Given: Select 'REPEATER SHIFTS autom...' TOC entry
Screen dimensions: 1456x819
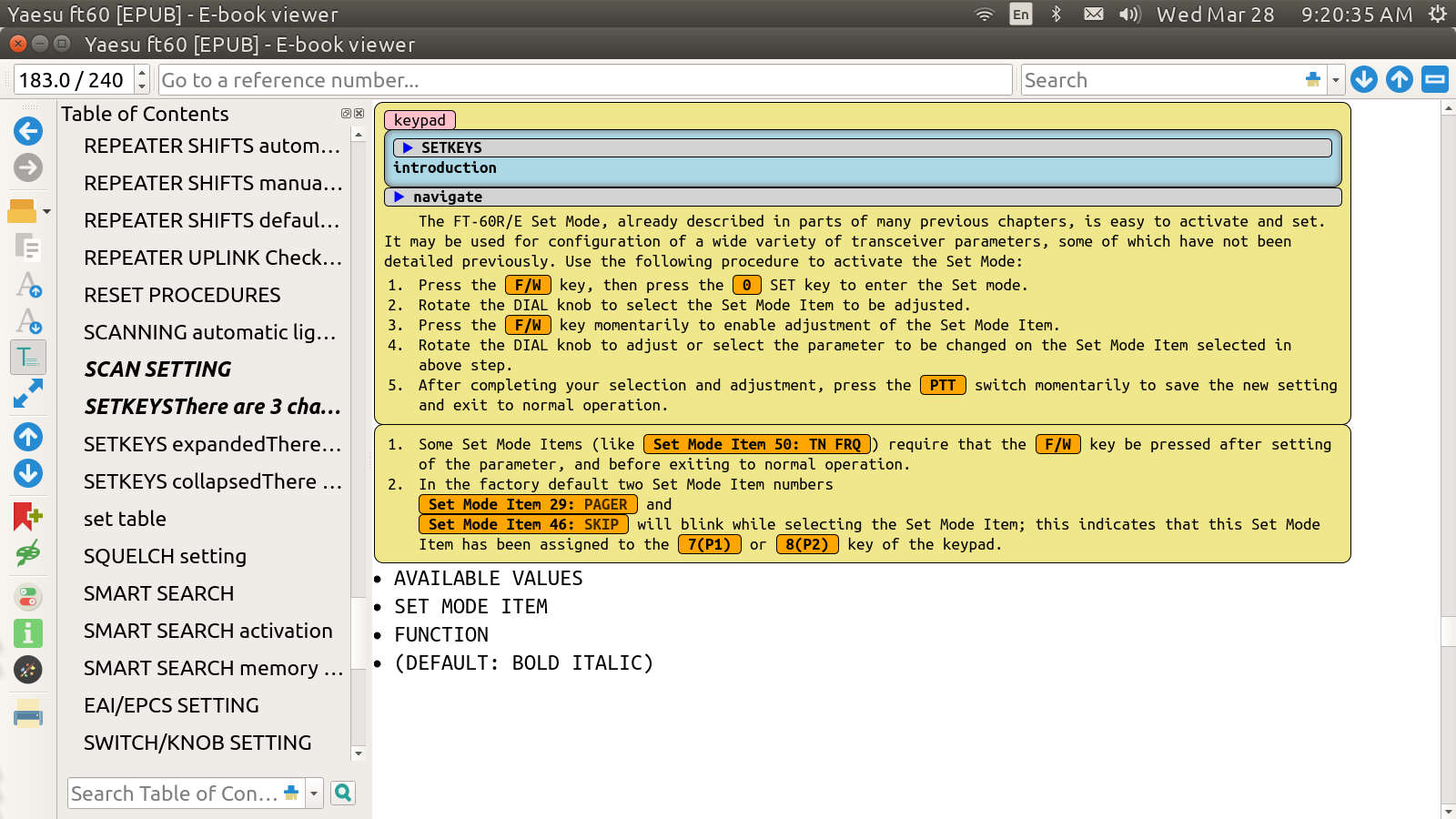Looking at the screenshot, I should point(213,146).
